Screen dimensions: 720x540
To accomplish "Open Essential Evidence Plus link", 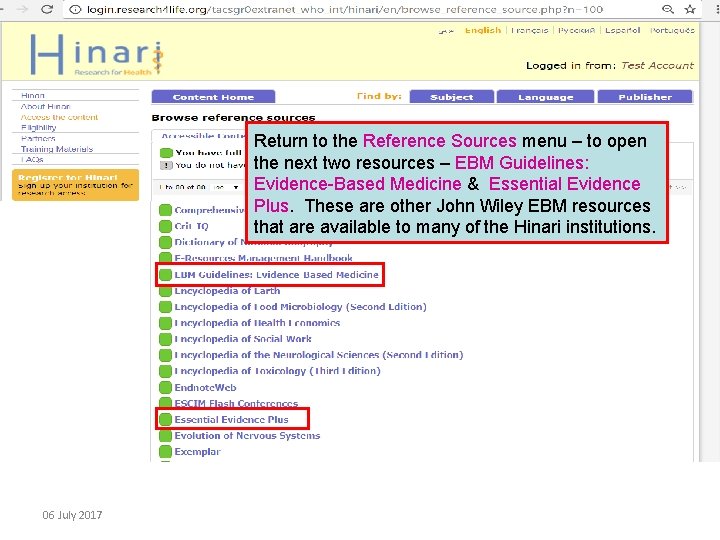I will click(x=231, y=419).
